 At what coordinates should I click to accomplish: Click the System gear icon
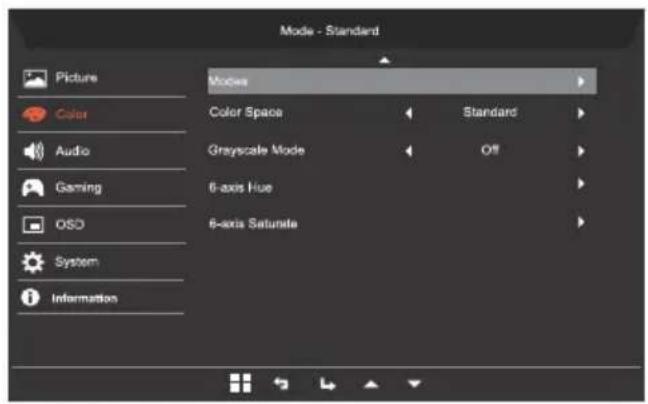[x=33, y=262]
